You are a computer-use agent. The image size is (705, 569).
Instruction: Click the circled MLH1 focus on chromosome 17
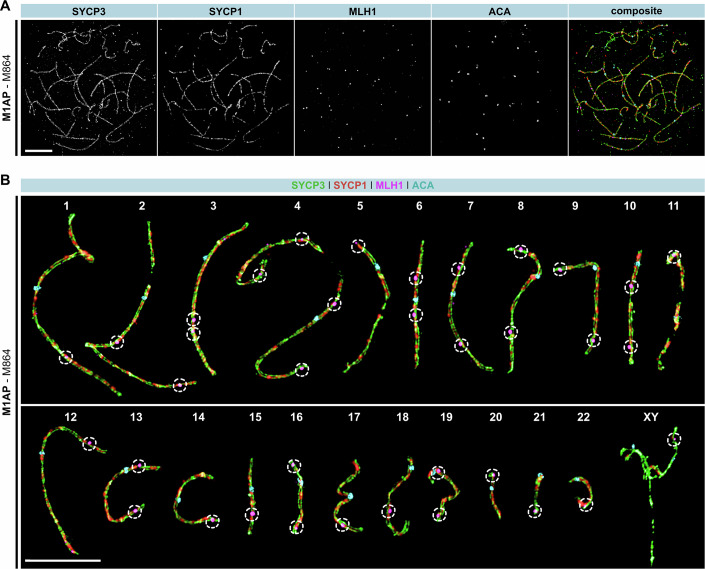(x=343, y=524)
